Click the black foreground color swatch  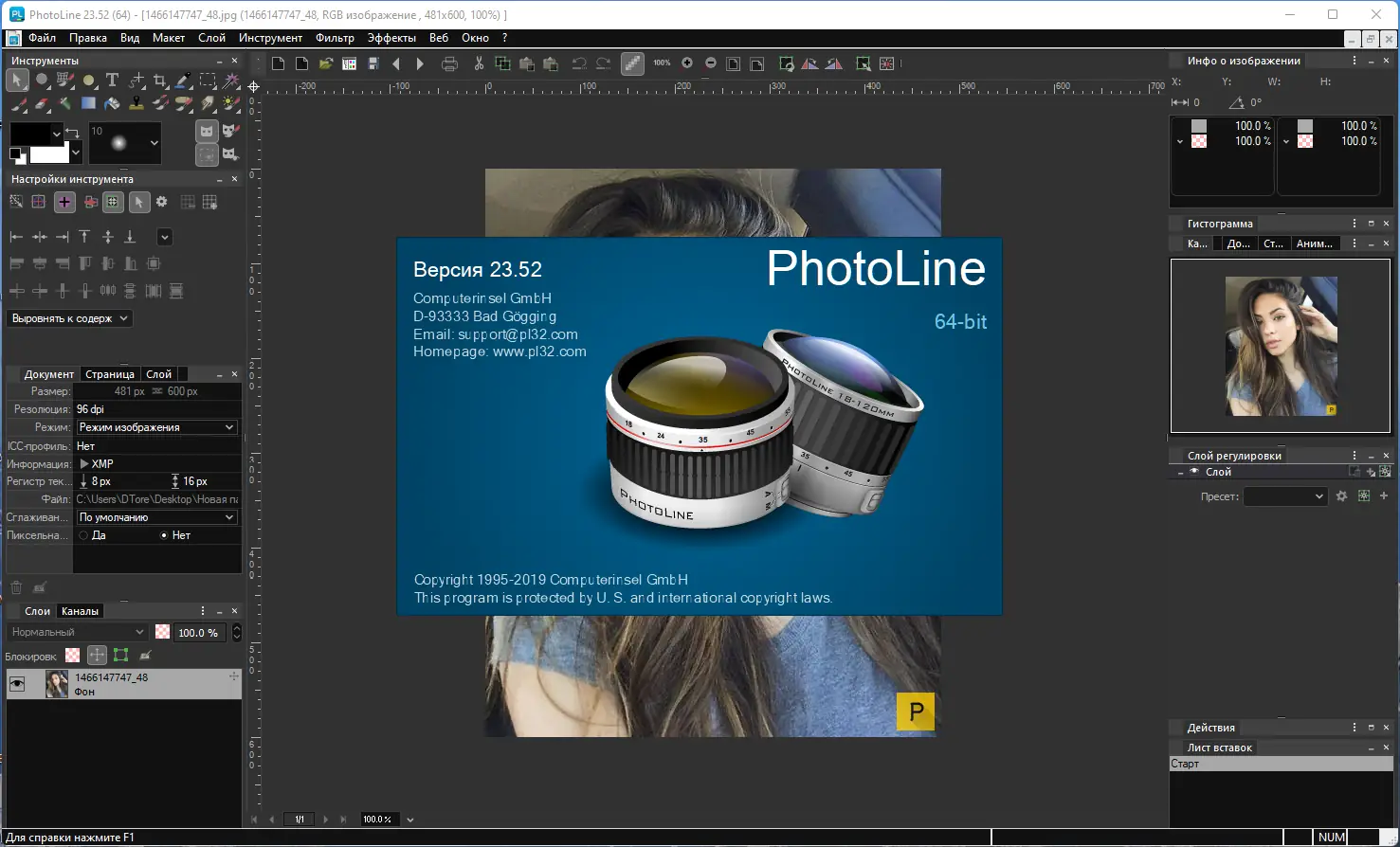pyautogui.click(x=29, y=134)
